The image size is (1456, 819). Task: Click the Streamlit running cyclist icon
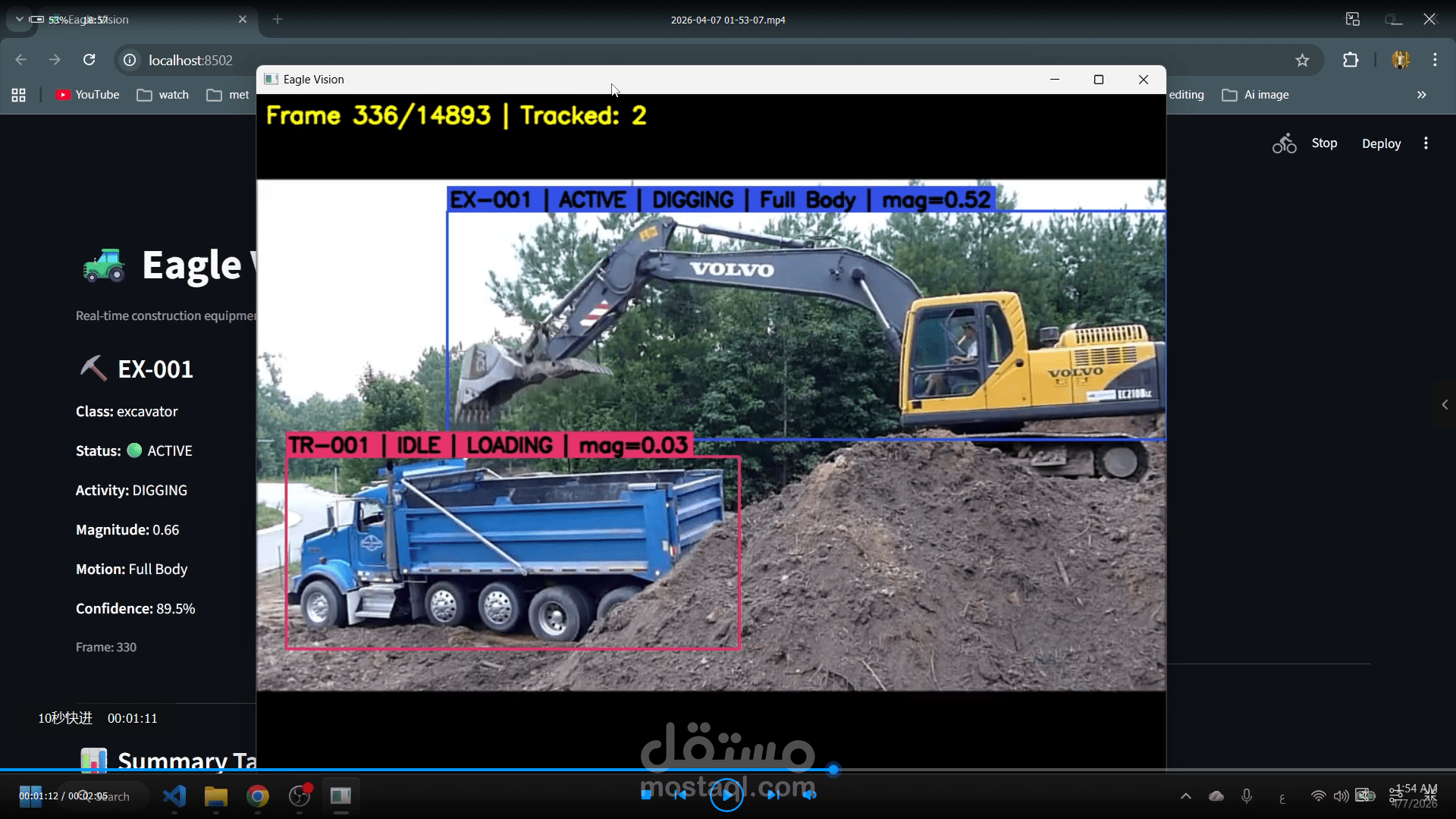pos(1284,143)
